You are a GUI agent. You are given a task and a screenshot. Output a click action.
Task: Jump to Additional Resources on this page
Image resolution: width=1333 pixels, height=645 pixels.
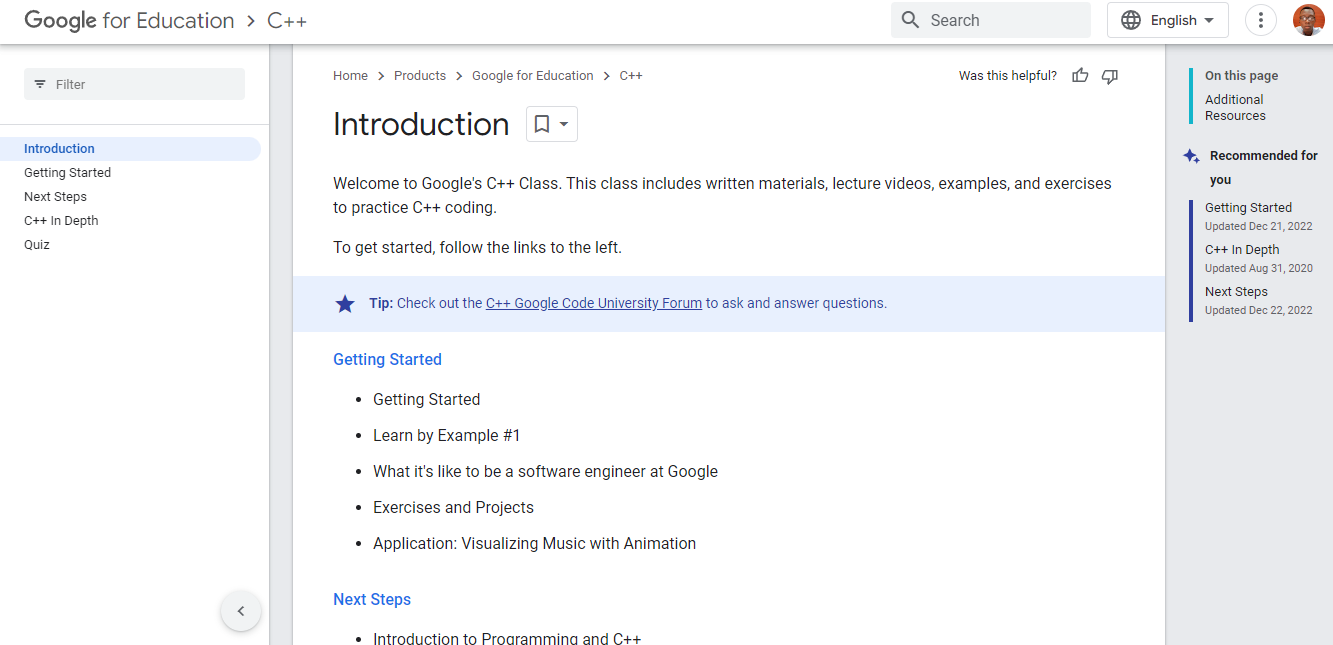click(x=1234, y=107)
